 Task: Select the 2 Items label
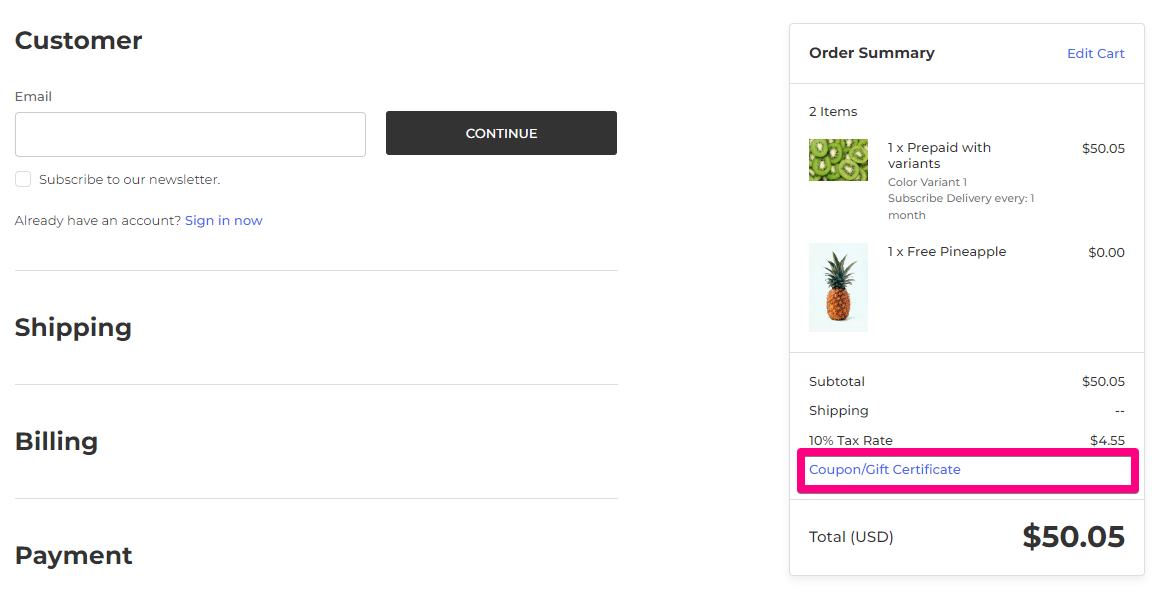833,111
